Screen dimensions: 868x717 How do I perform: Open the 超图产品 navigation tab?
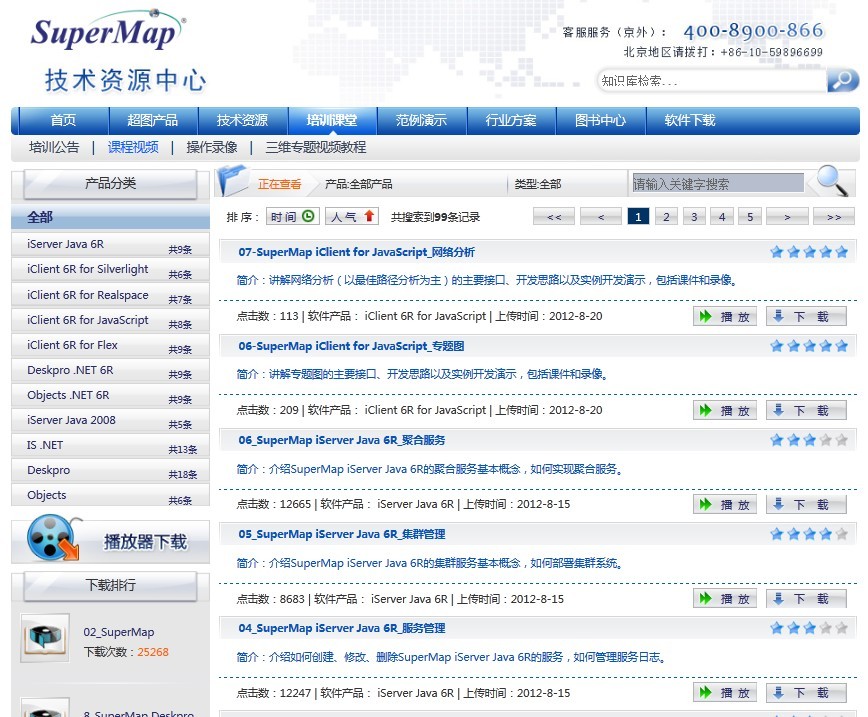(x=153, y=120)
